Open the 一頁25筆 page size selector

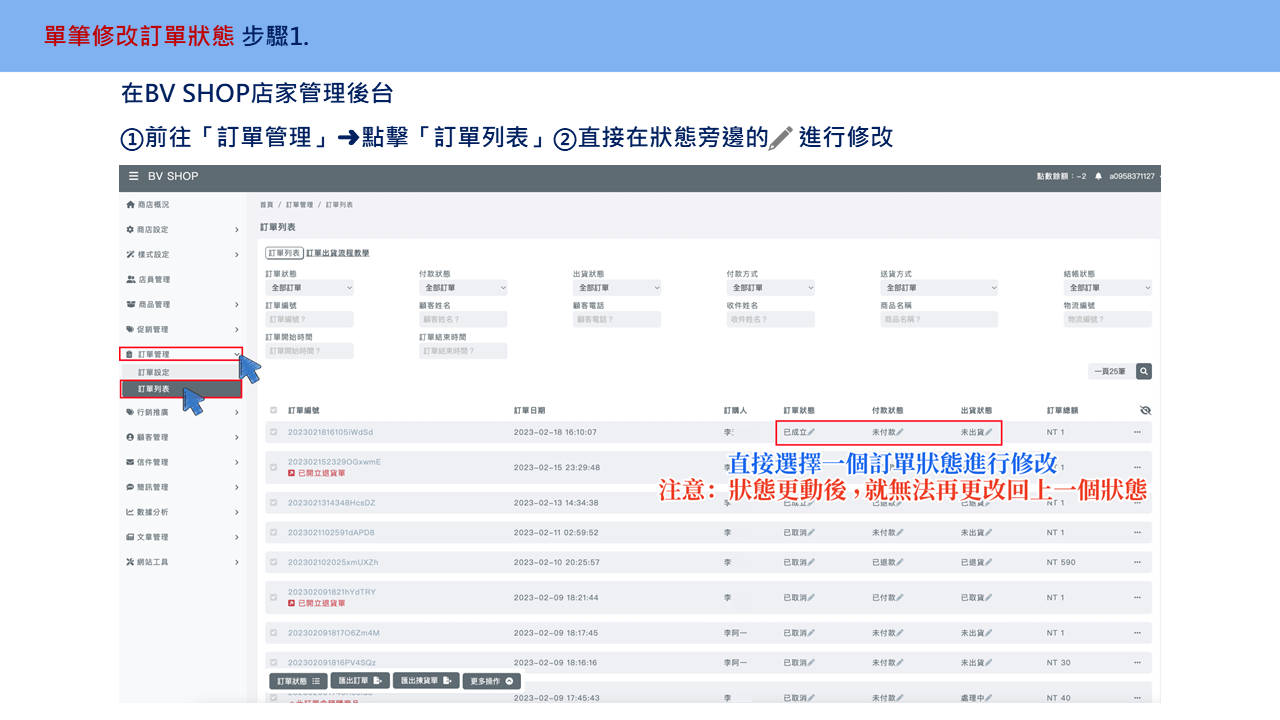click(x=1110, y=371)
